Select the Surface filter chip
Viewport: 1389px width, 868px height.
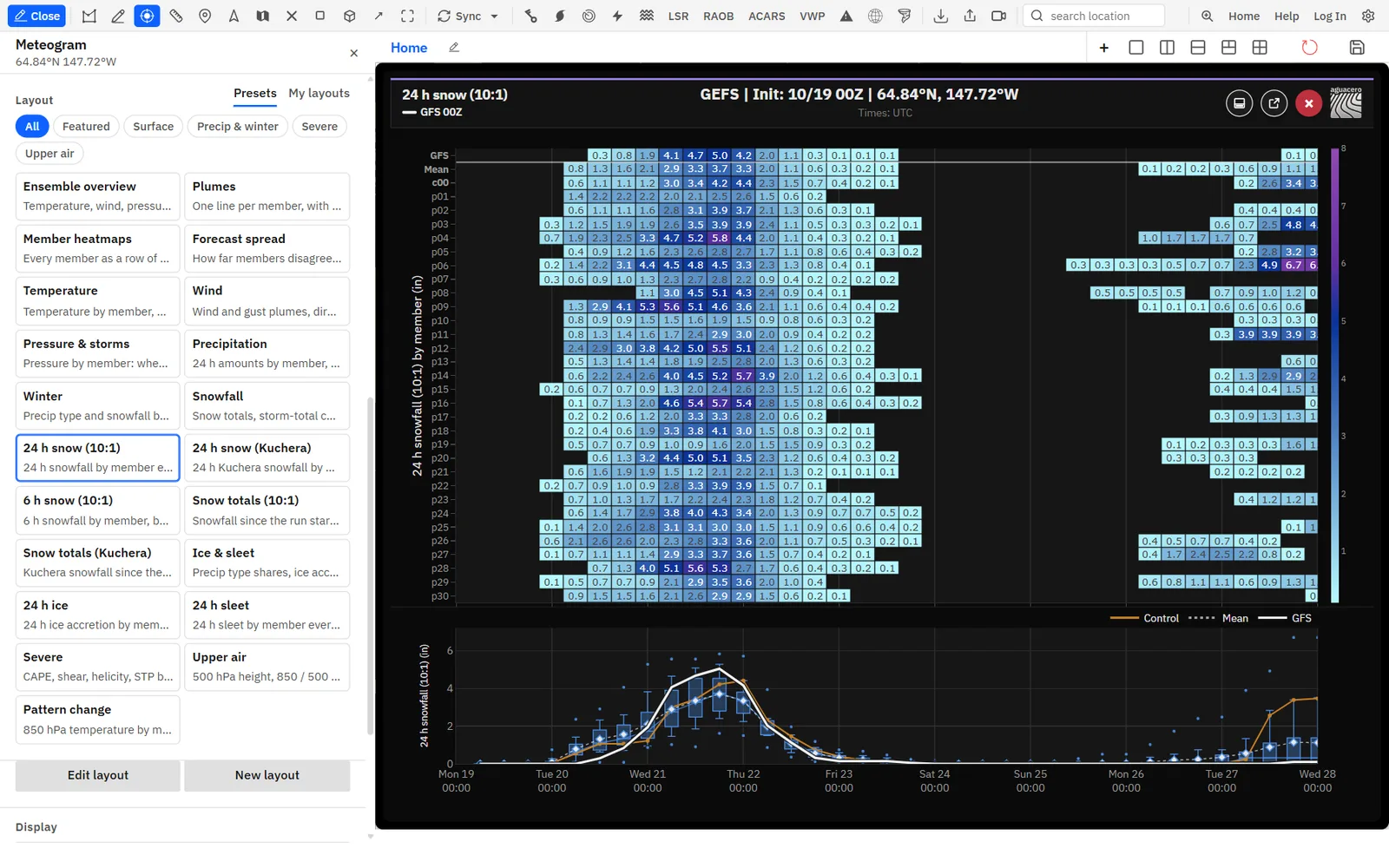154,127
